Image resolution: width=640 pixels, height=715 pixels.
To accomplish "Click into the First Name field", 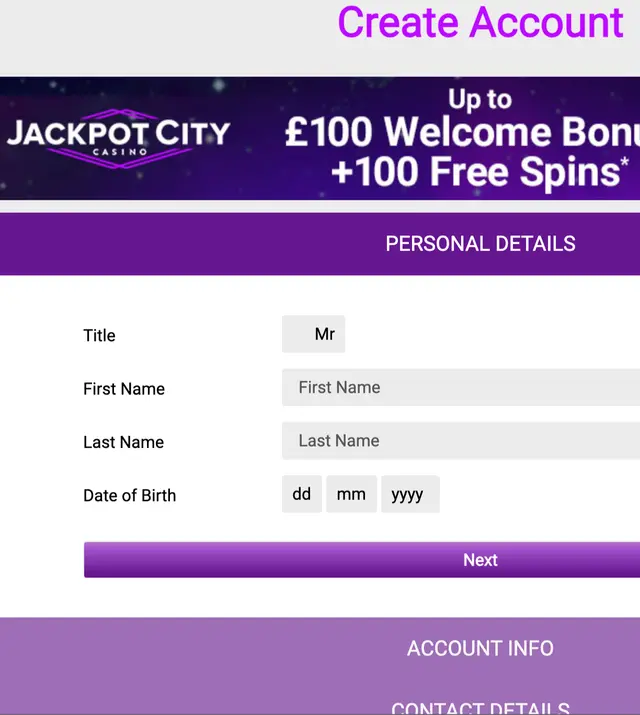I will 460,387.
